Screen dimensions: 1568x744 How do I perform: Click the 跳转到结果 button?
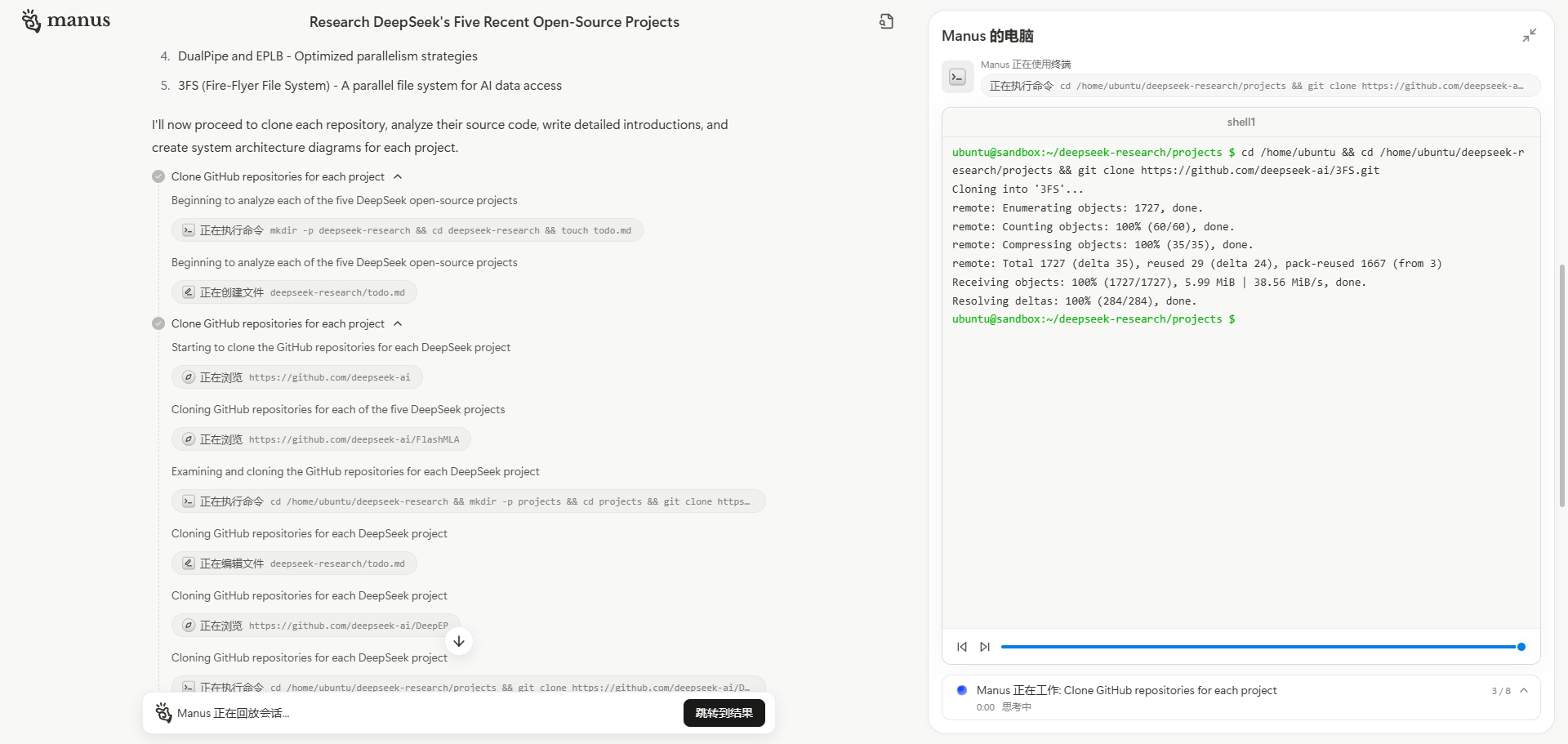724,713
